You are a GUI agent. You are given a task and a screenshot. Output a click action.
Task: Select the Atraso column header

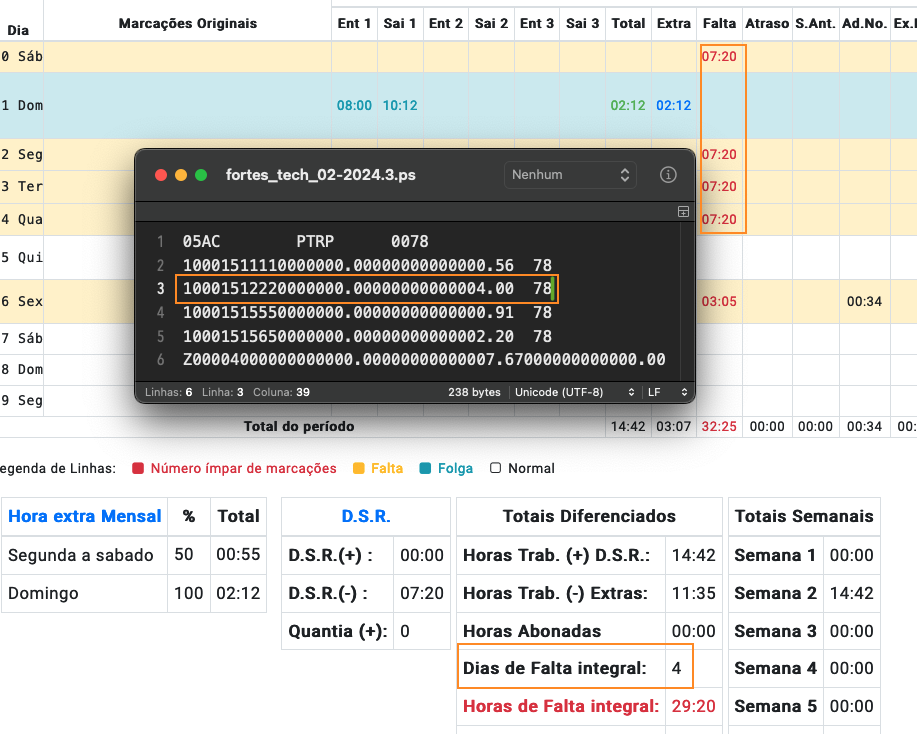click(767, 23)
